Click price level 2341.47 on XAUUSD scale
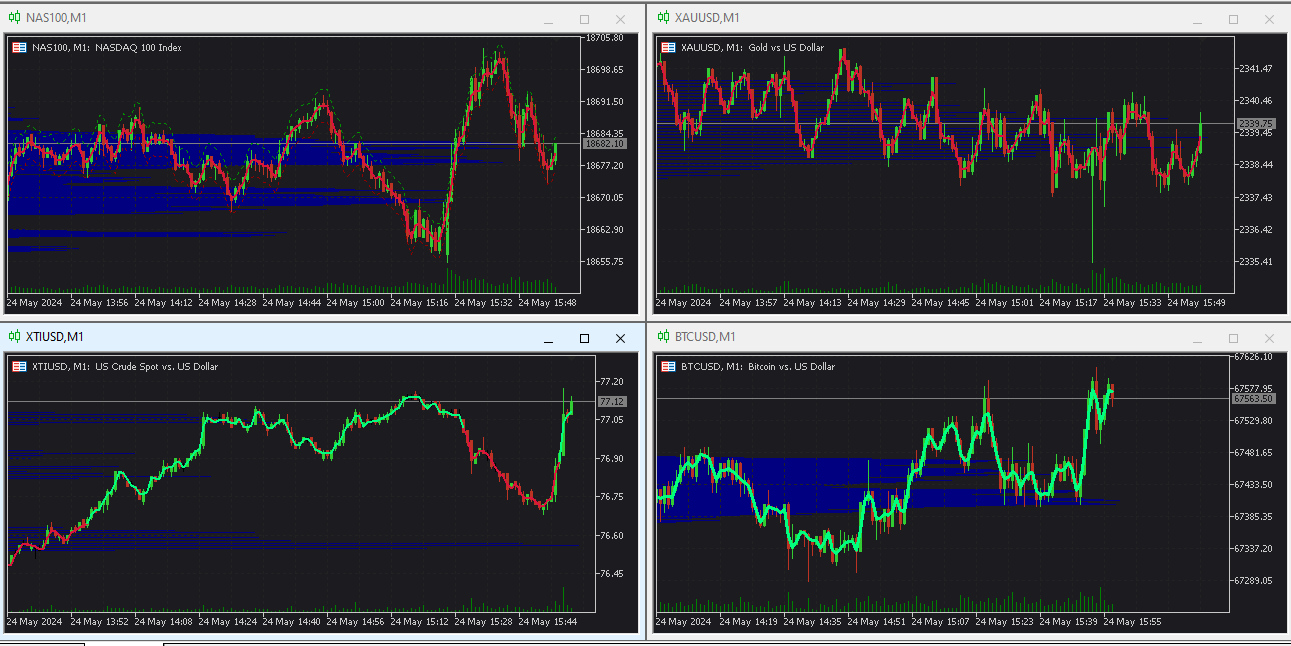Image resolution: width=1291 pixels, height=646 pixels. click(1255, 69)
